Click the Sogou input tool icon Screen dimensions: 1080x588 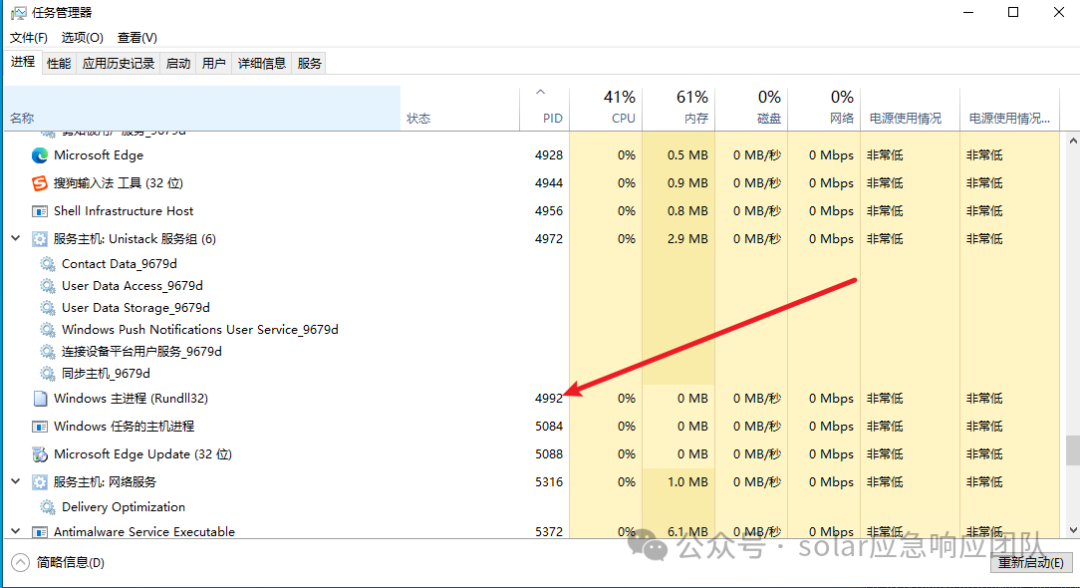[x=40, y=183]
